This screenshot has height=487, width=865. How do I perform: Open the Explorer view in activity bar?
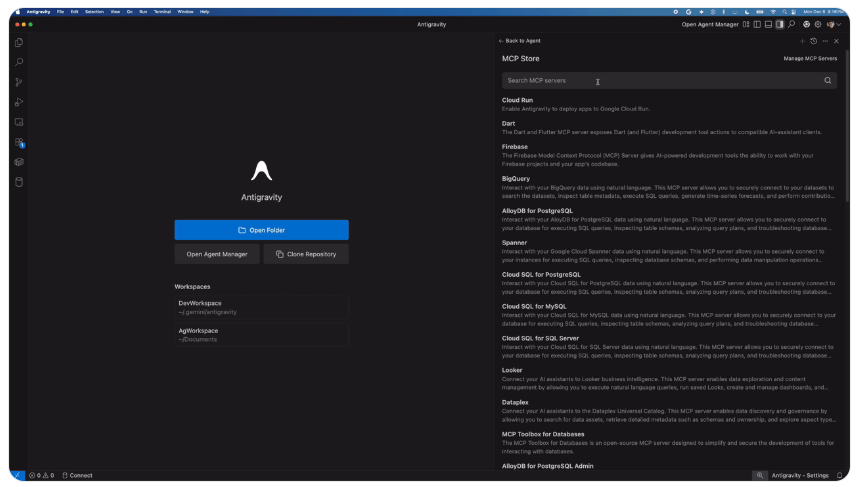19,42
